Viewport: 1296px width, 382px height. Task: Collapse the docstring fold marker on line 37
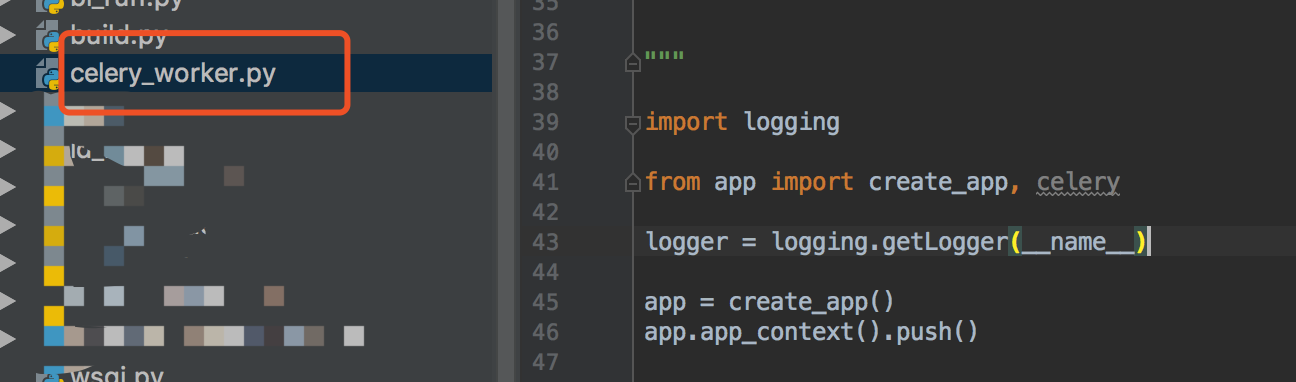(631, 63)
